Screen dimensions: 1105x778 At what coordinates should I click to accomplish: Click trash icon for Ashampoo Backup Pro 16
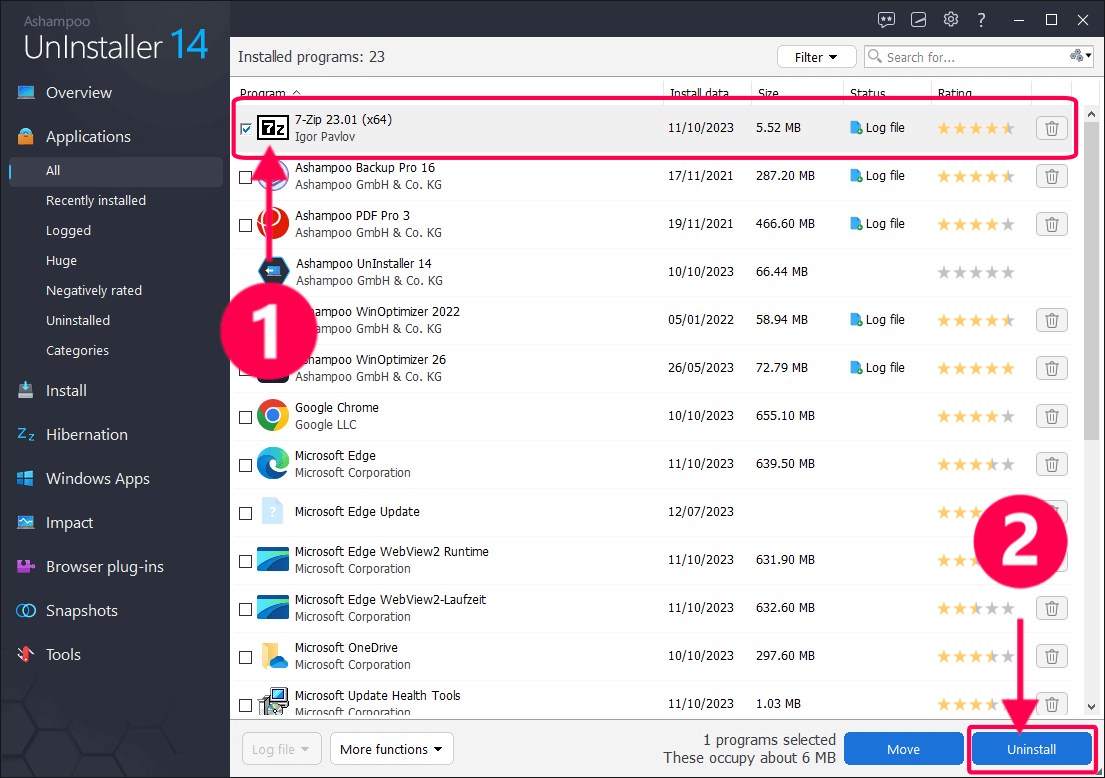pos(1051,176)
